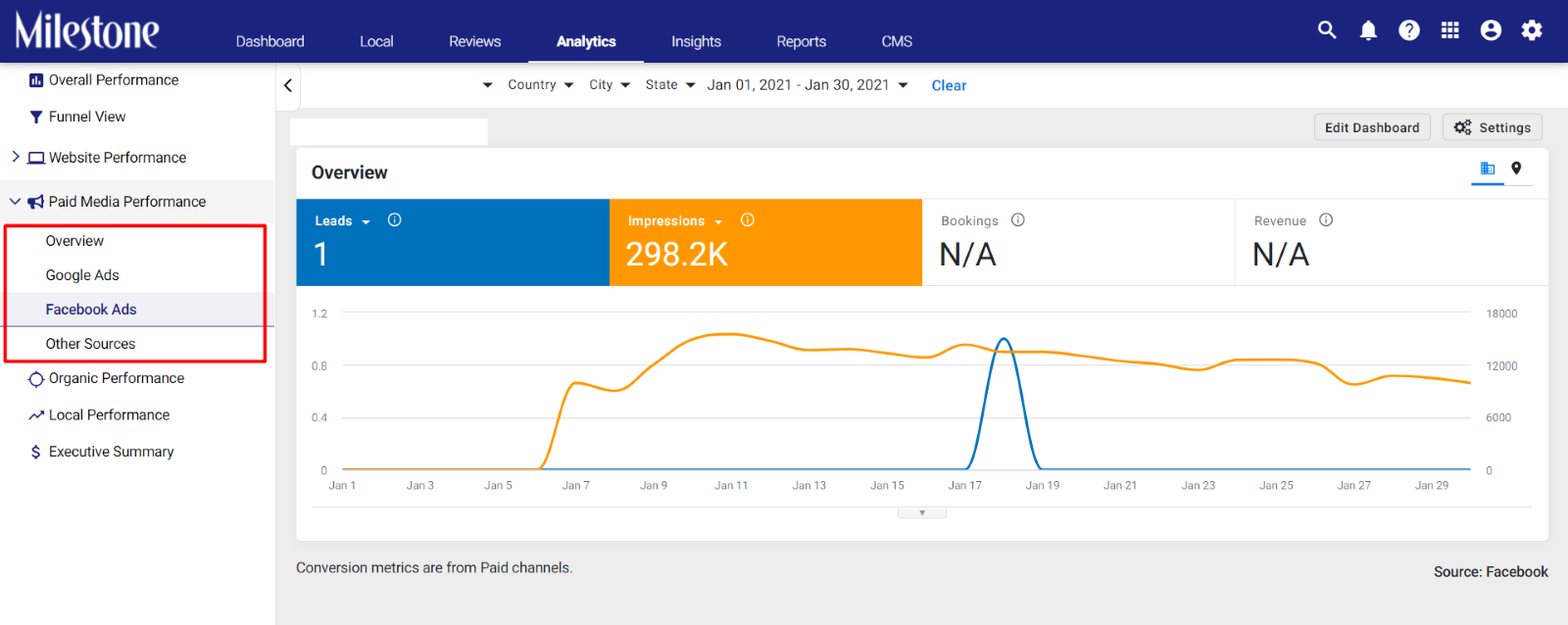1568x625 pixels.
Task: Click the Clear filters link
Action: (949, 85)
